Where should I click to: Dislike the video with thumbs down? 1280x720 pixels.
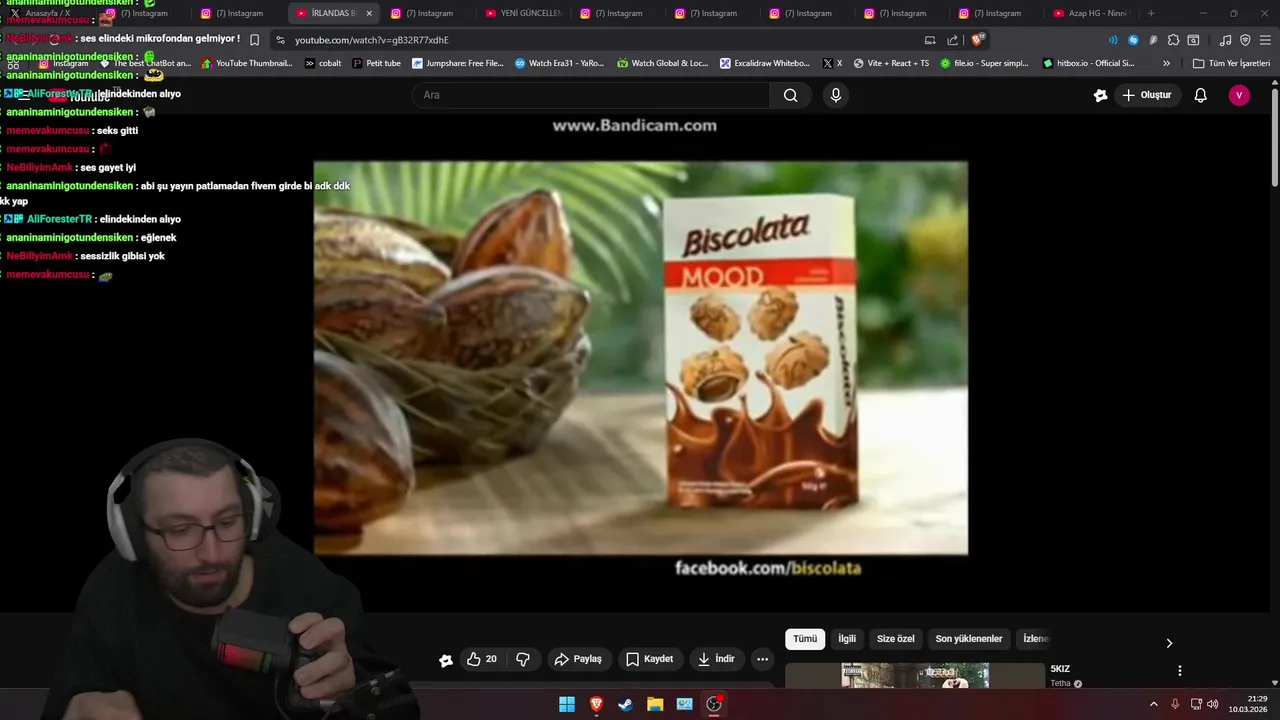pyautogui.click(x=522, y=659)
